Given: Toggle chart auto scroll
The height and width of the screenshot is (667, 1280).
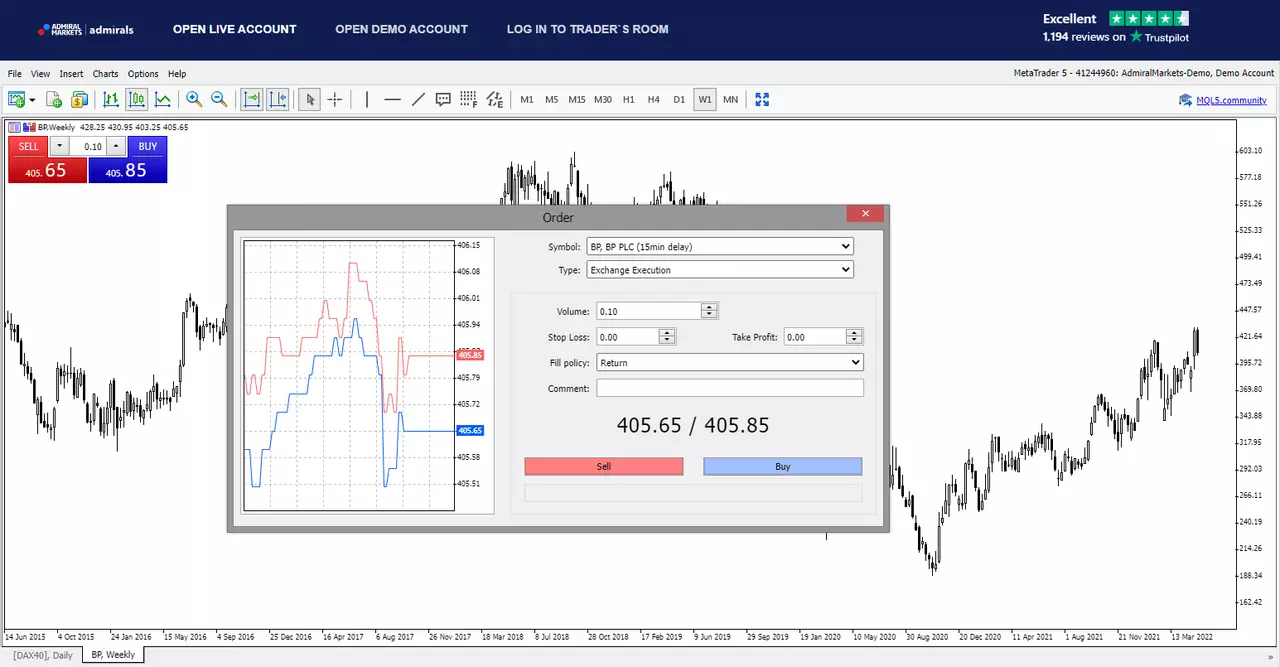Looking at the screenshot, I should [x=252, y=99].
